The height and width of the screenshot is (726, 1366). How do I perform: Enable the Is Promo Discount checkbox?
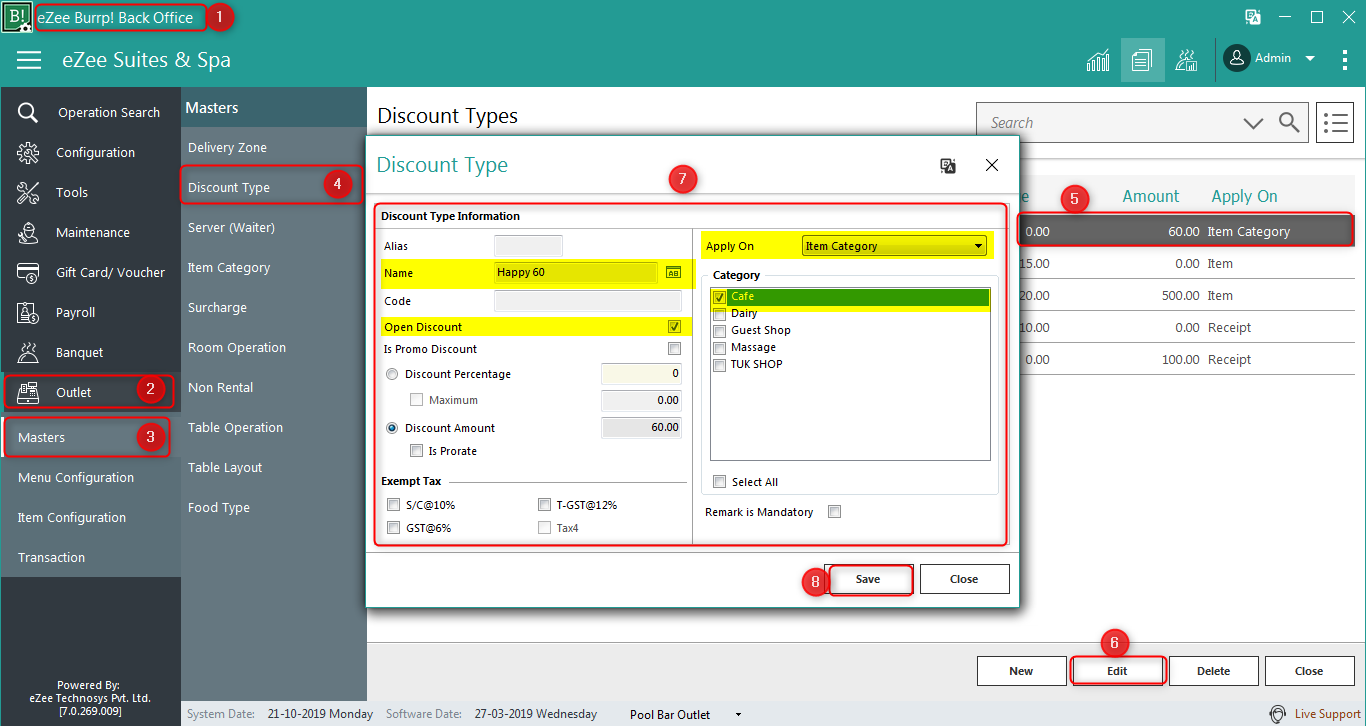[x=674, y=349]
